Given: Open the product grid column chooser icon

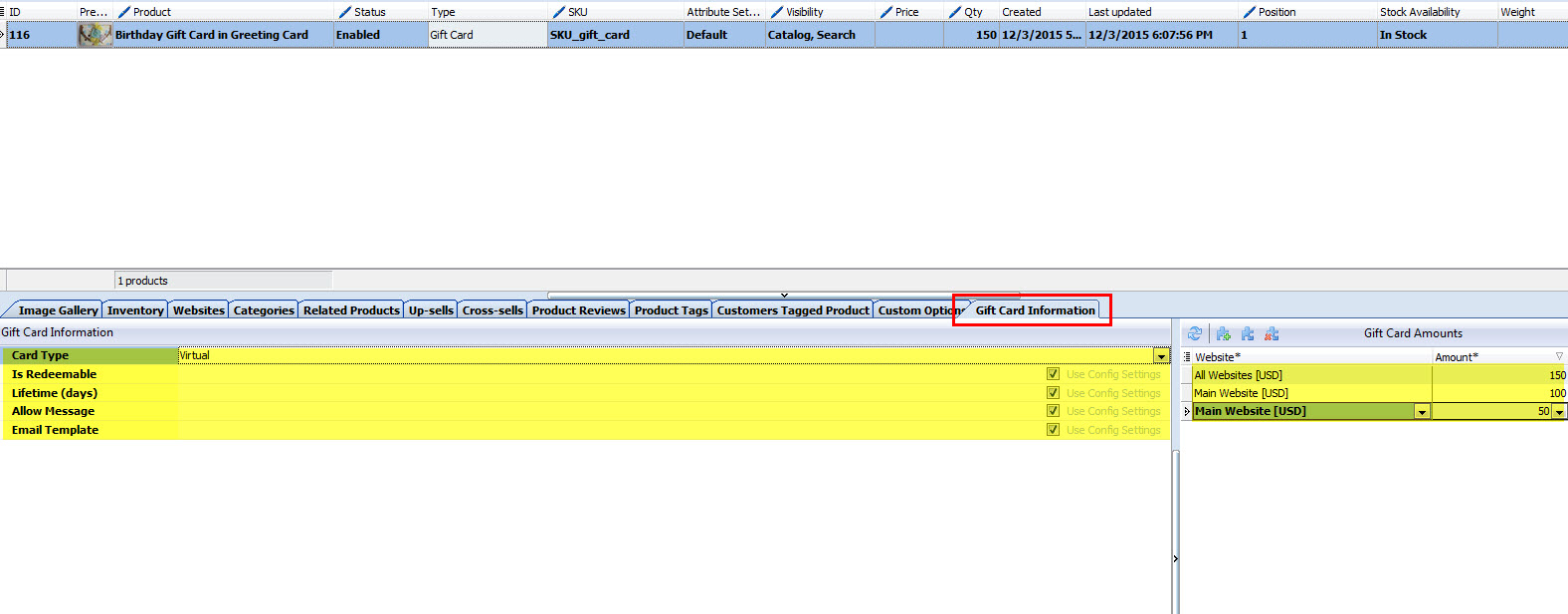Looking at the screenshot, I should pyautogui.click(x=3, y=12).
